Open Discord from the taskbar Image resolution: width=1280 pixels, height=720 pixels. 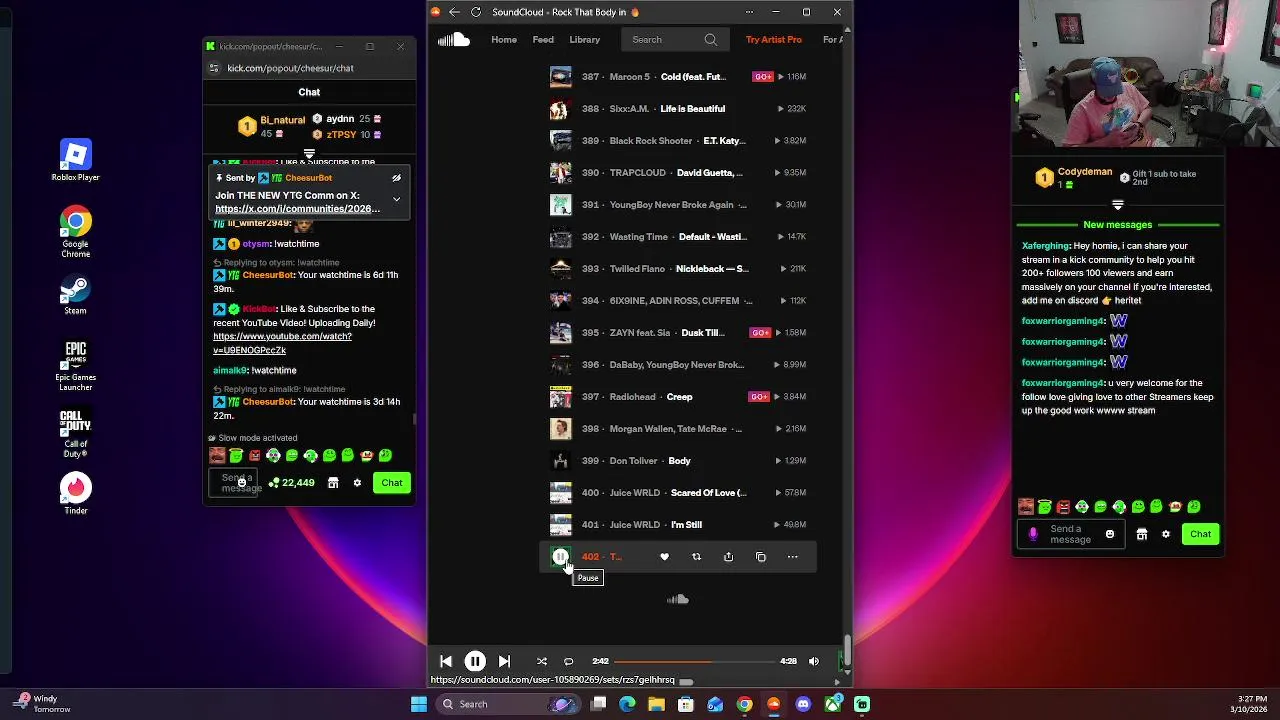(803, 704)
